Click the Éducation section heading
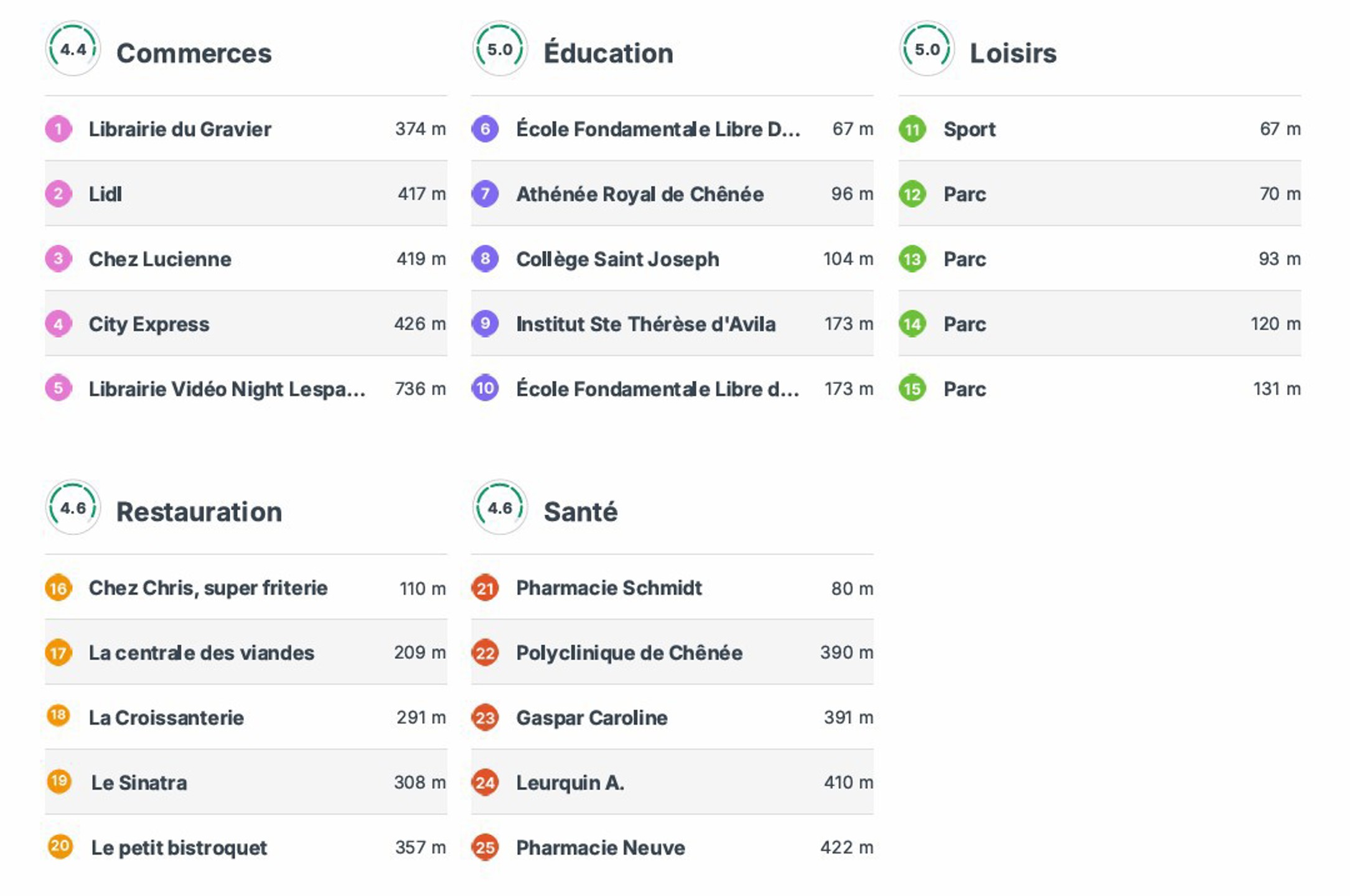Viewport: 1350px width, 896px height. tap(608, 54)
